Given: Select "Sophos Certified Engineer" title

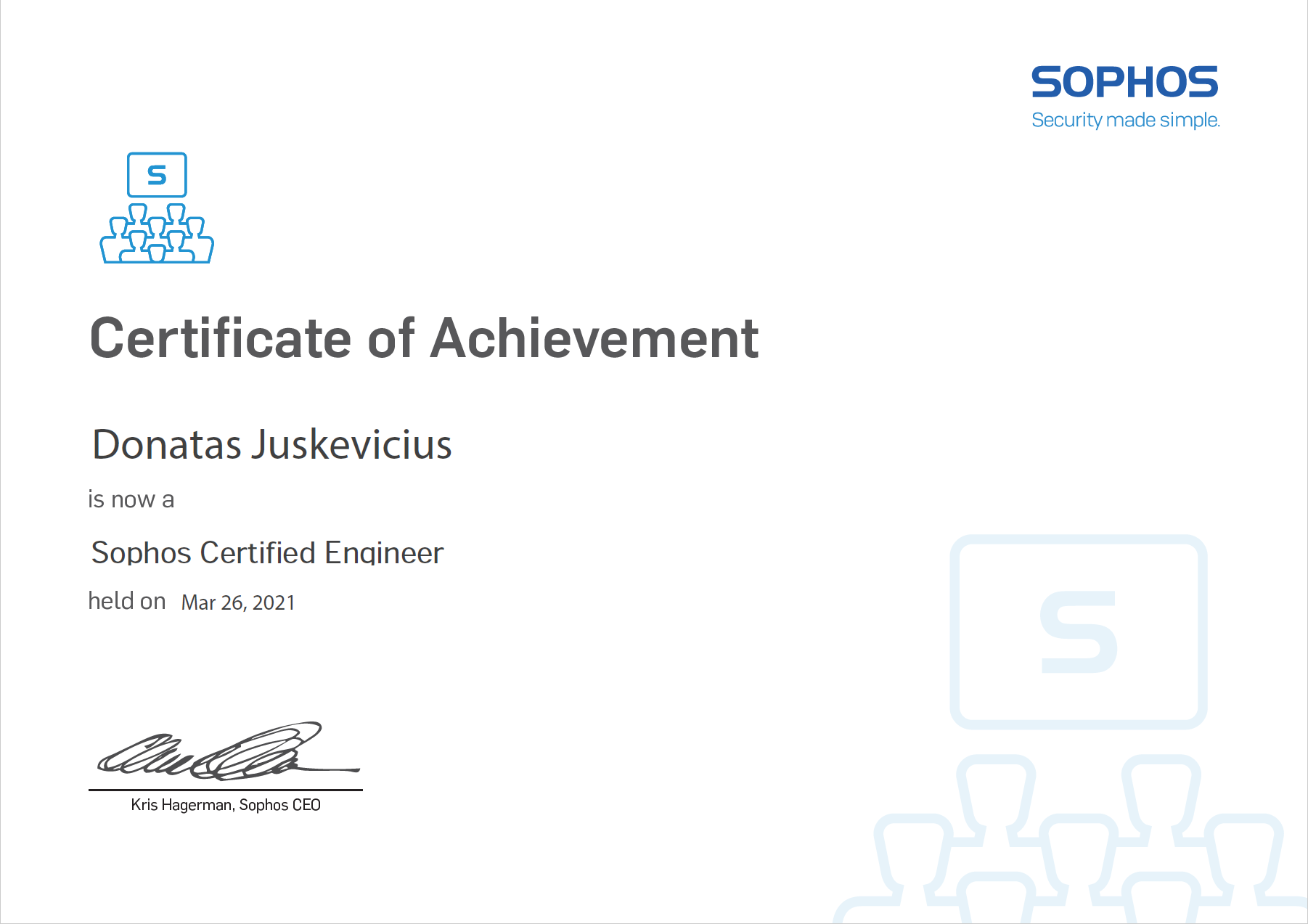Looking at the screenshot, I should coord(267,552).
